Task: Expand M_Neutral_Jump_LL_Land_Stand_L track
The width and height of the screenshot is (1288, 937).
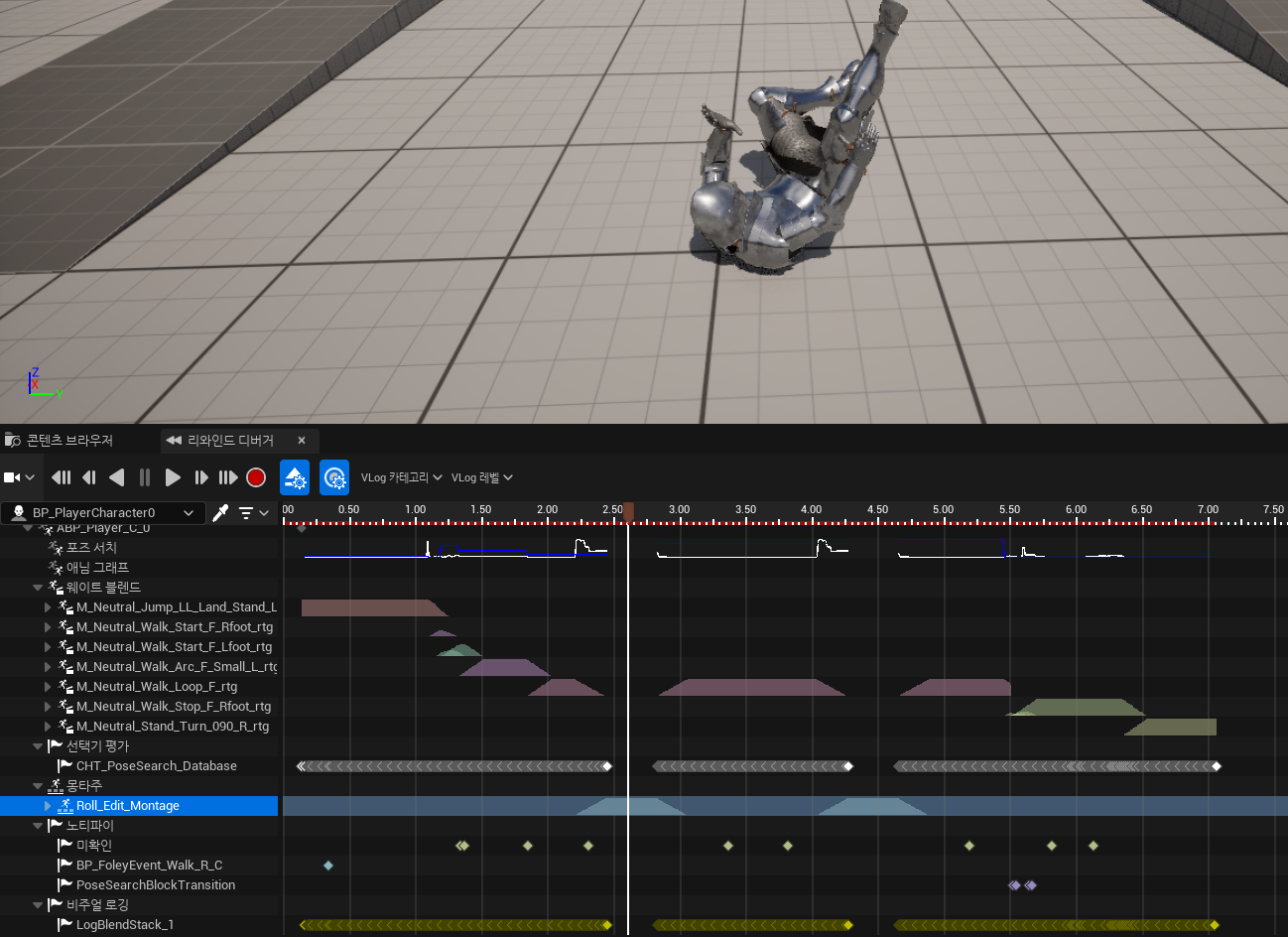Action: 48,606
